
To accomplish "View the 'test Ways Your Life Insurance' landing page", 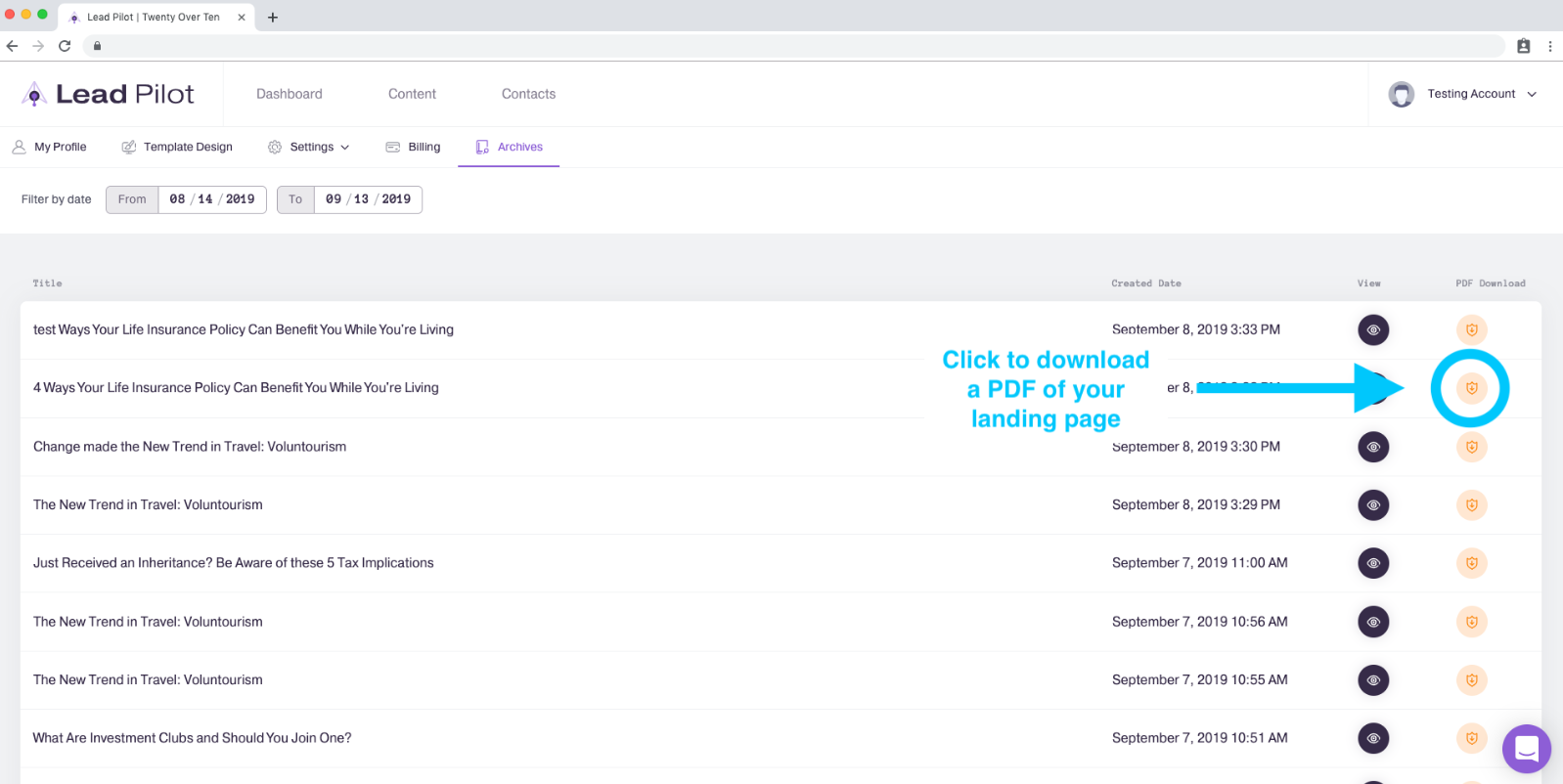I will 1373,329.
